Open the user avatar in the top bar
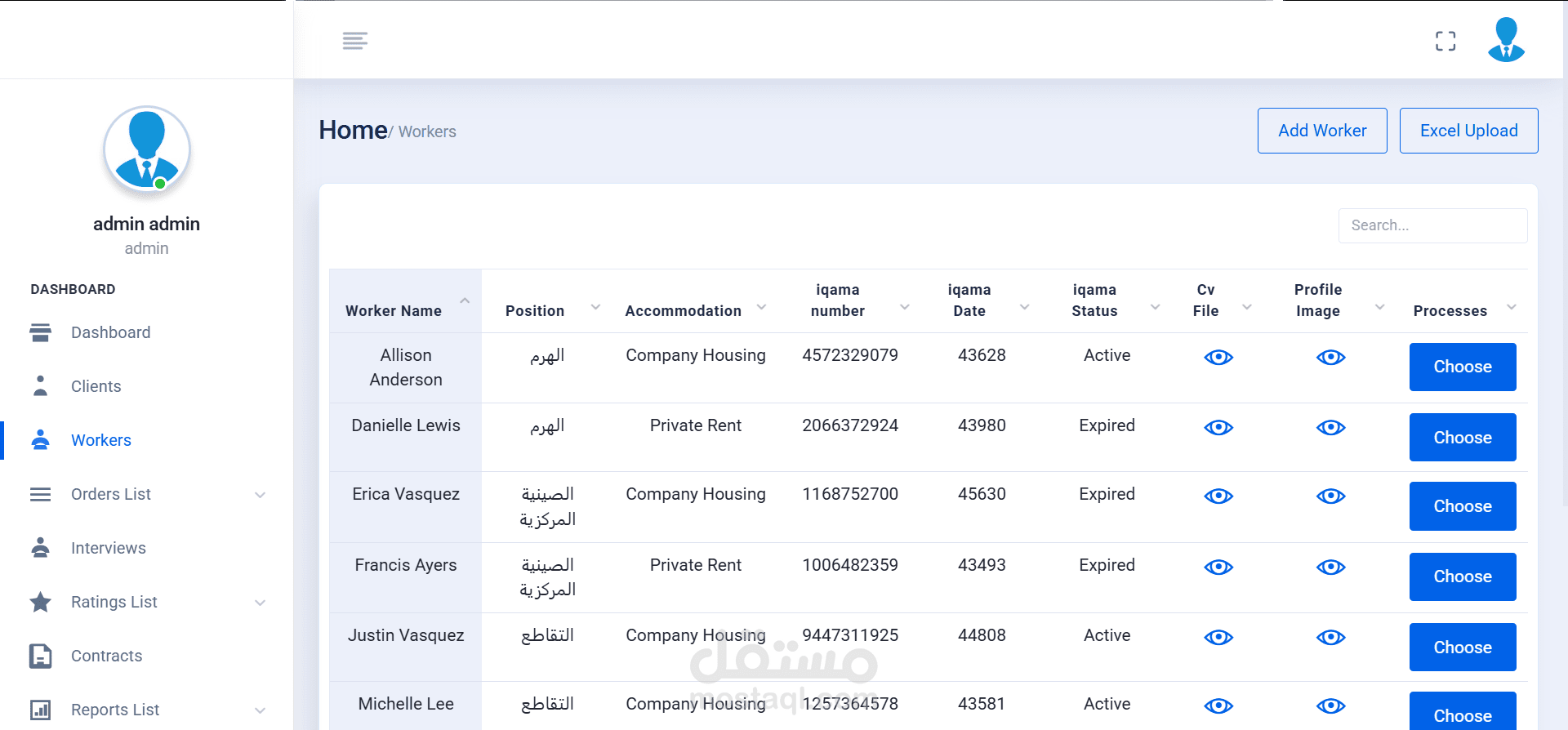The width and height of the screenshot is (1568, 730). pos(1506,40)
